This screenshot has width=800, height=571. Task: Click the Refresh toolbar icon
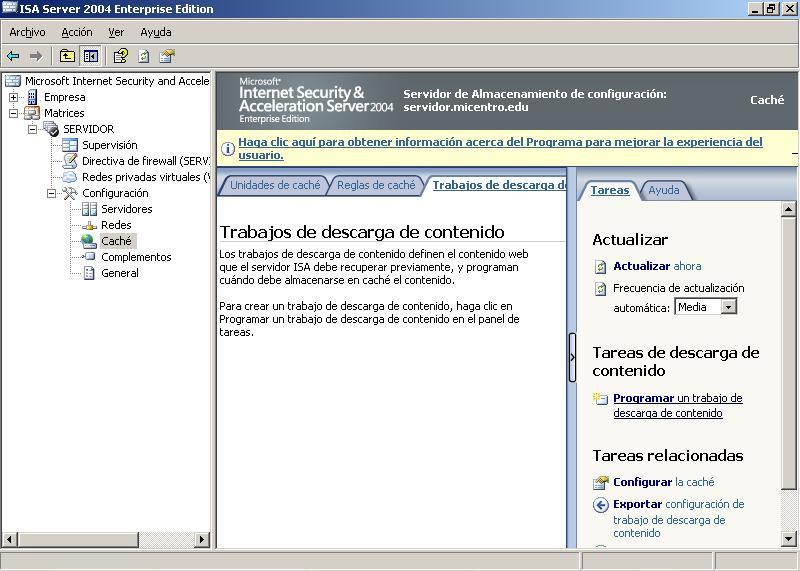[x=144, y=56]
